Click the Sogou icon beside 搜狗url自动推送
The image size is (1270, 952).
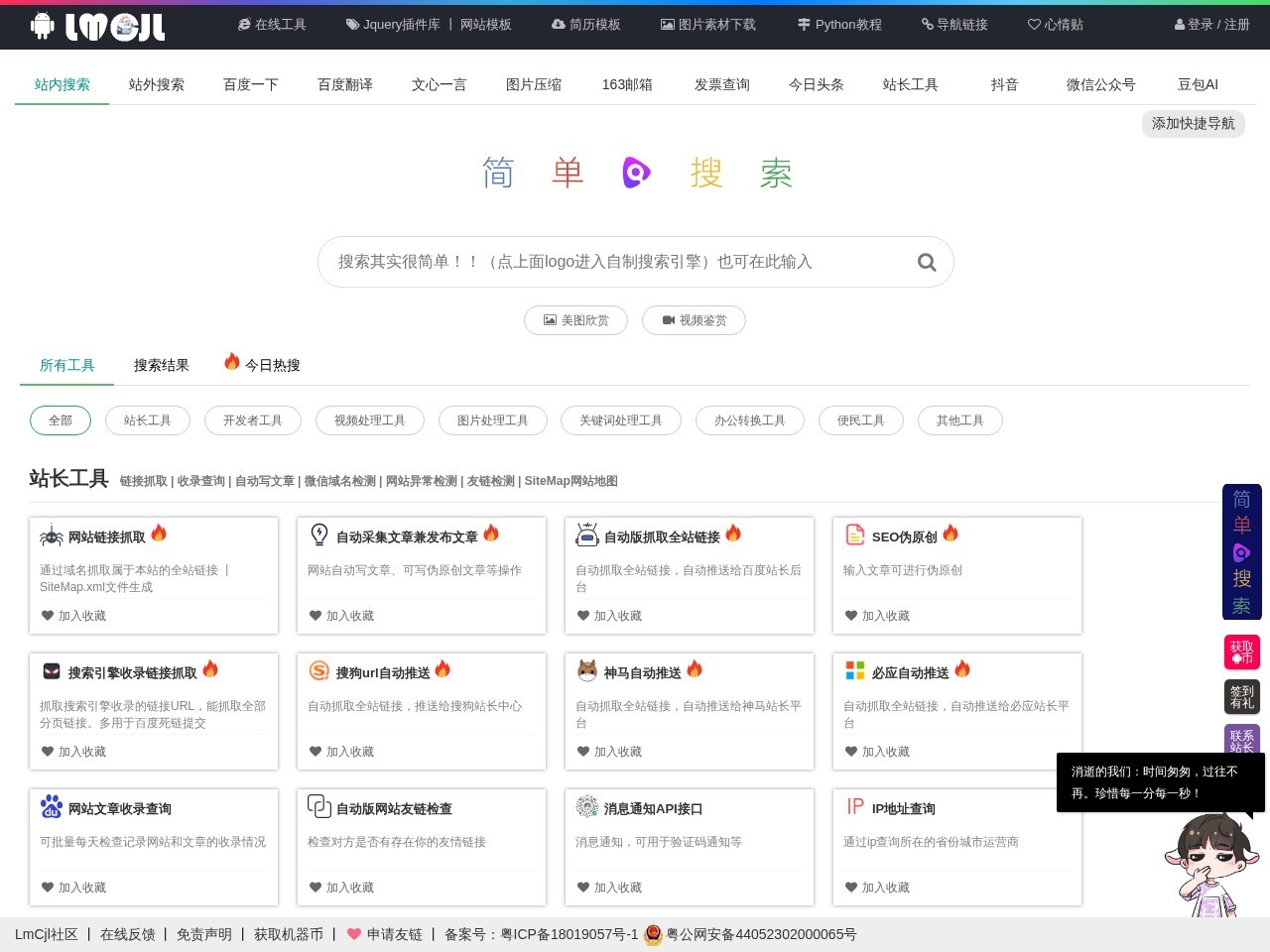[318, 671]
